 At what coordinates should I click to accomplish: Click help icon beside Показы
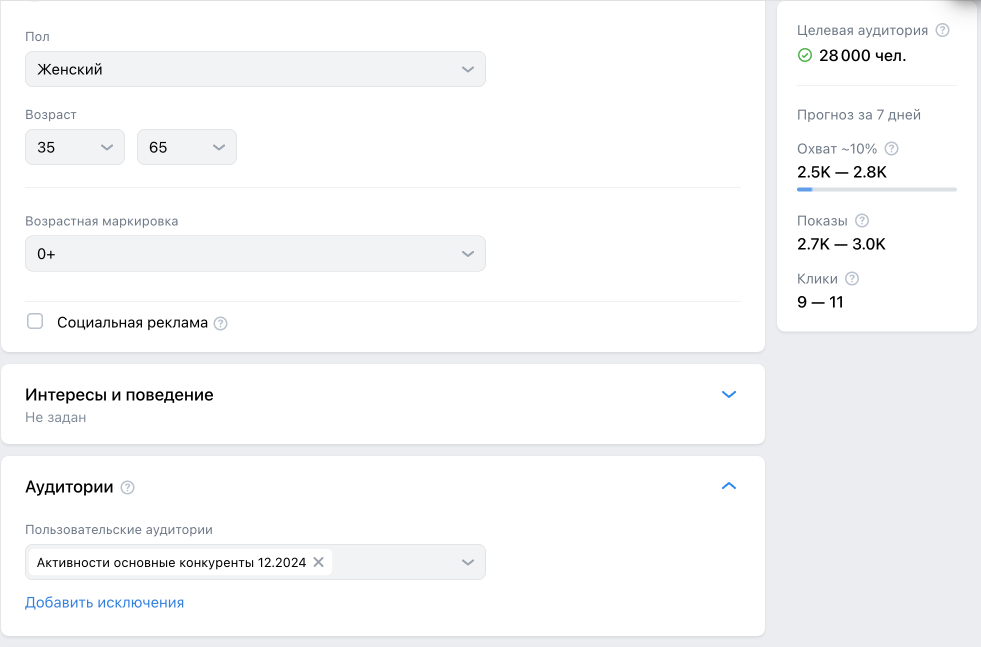862,221
